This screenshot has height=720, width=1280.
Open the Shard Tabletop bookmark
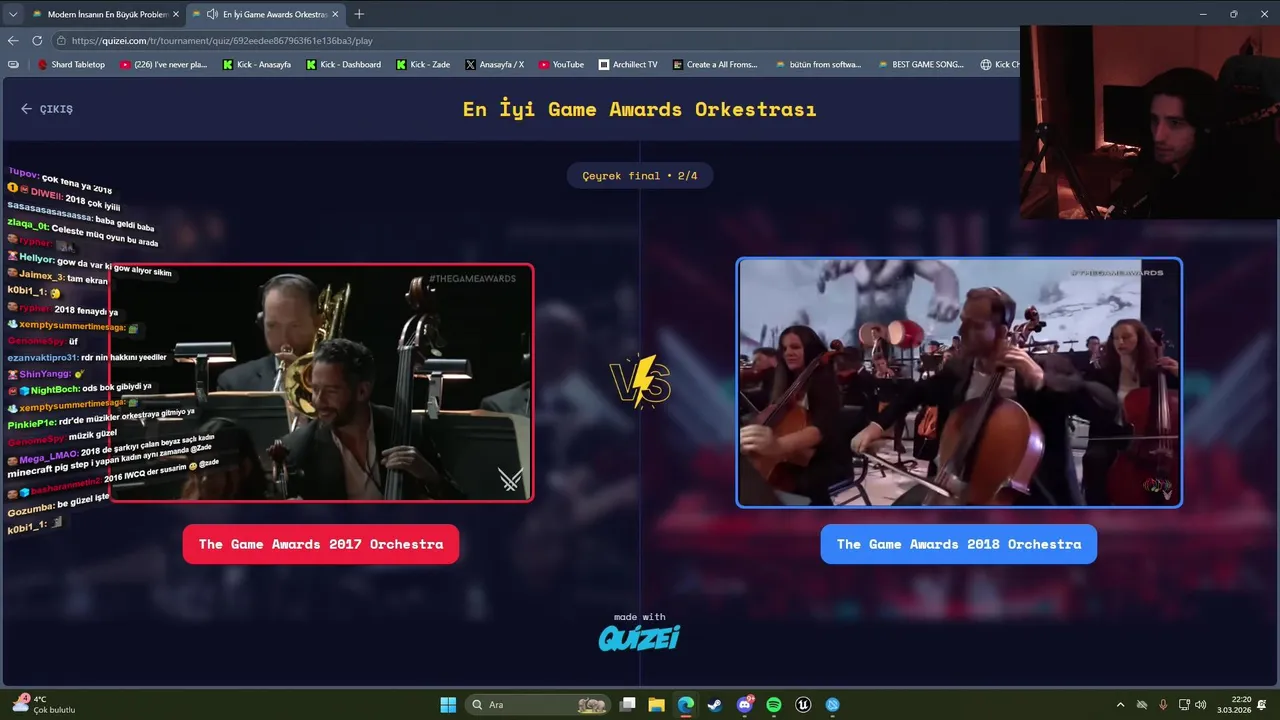pos(71,64)
